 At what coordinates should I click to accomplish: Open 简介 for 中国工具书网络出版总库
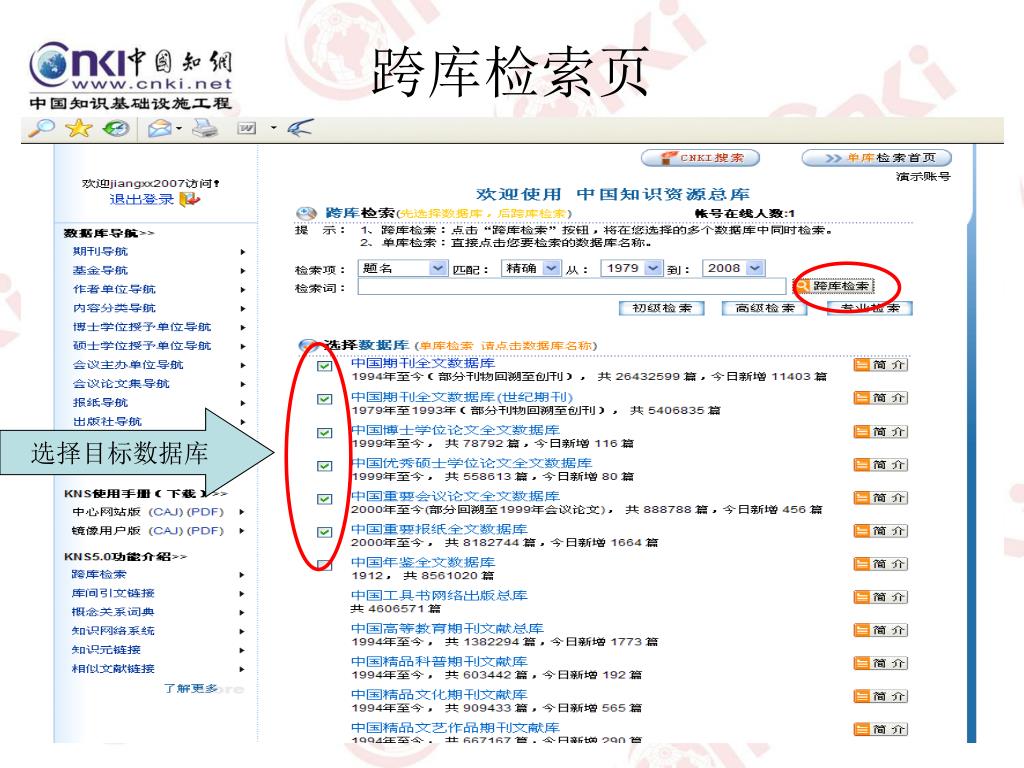coord(880,597)
